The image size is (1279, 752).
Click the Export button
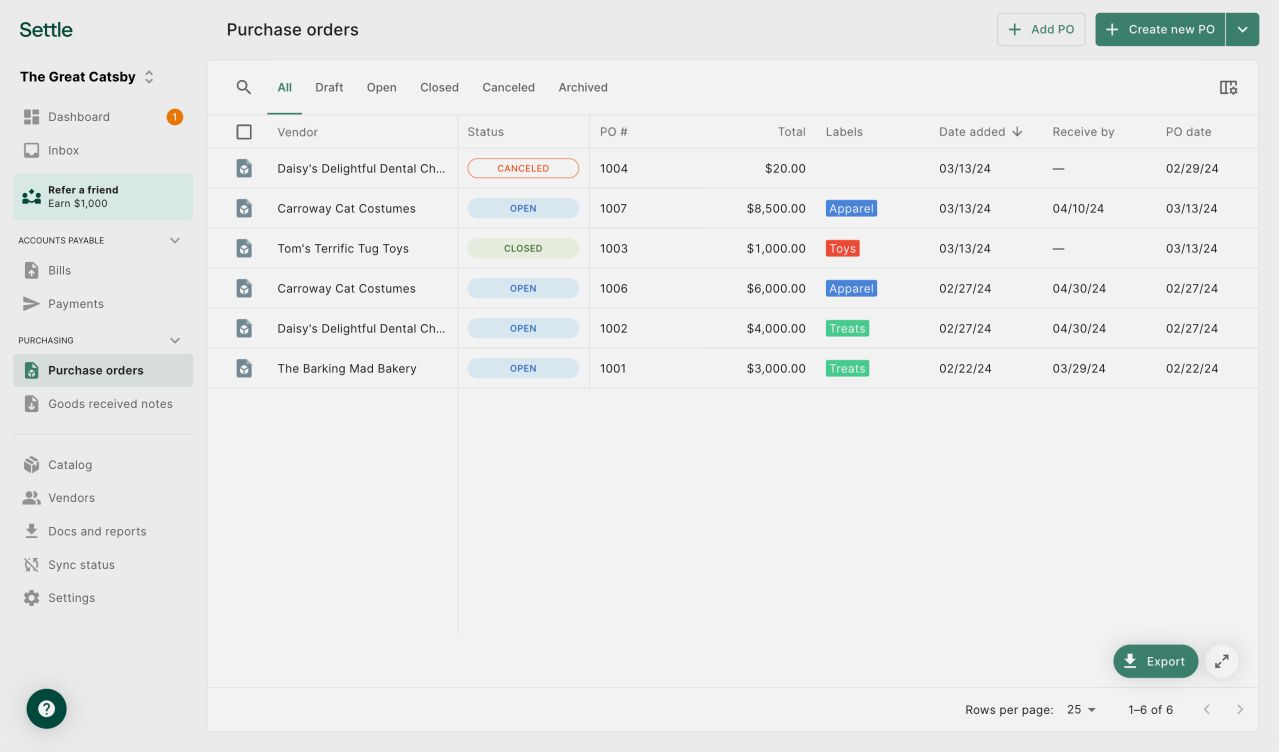(1155, 661)
